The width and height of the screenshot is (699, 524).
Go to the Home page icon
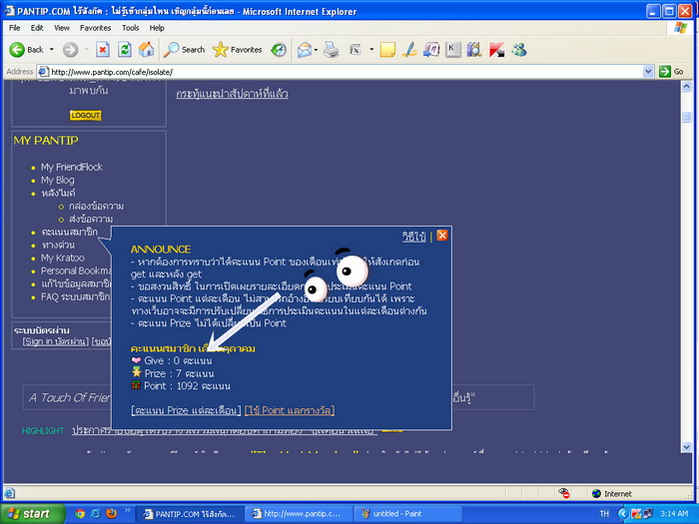point(146,50)
